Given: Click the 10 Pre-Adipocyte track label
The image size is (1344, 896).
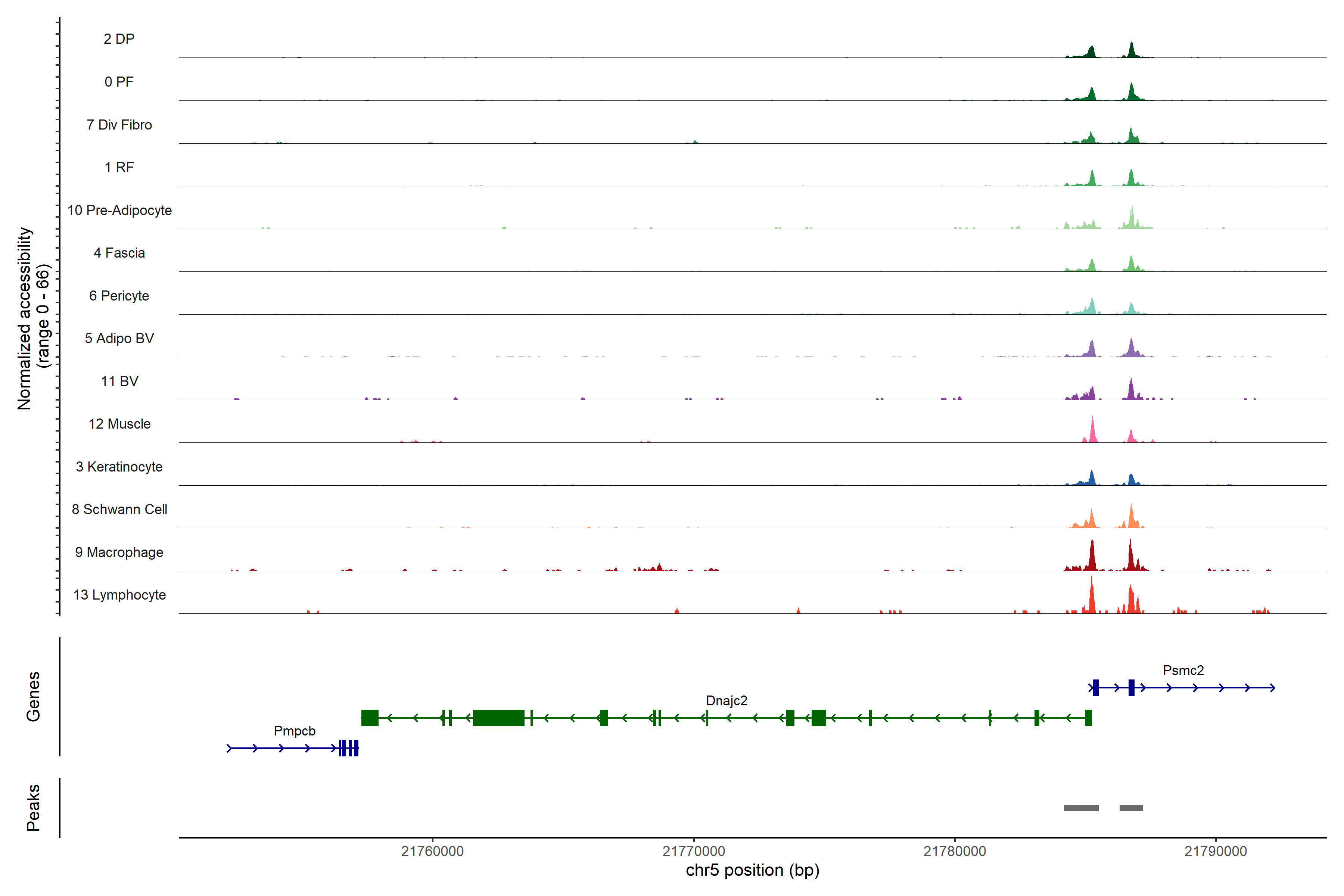Looking at the screenshot, I should (119, 210).
